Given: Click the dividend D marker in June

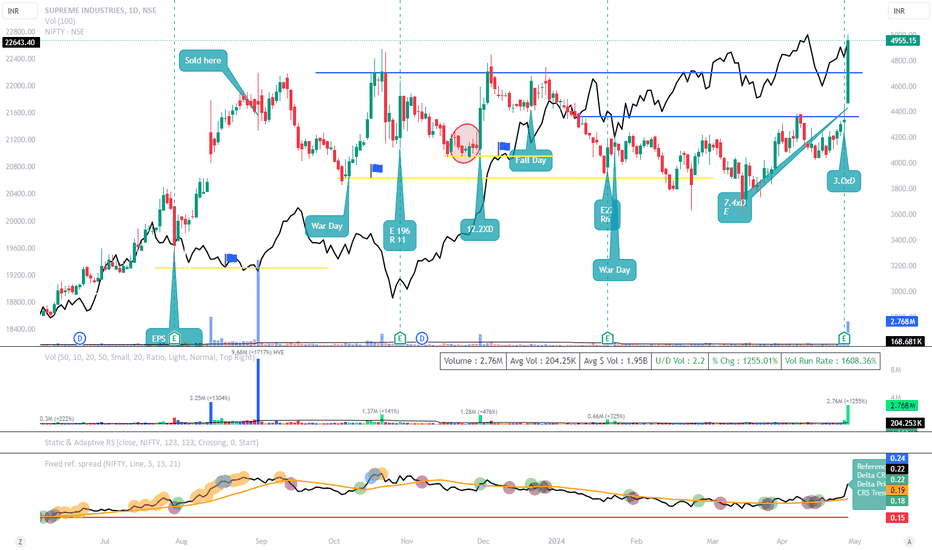Looking at the screenshot, I should [x=80, y=338].
